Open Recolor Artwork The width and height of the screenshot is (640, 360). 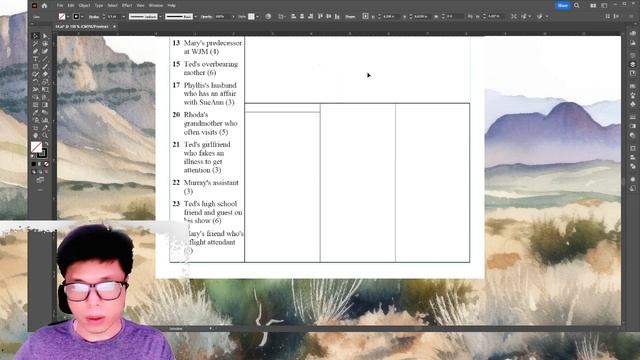pos(268,16)
